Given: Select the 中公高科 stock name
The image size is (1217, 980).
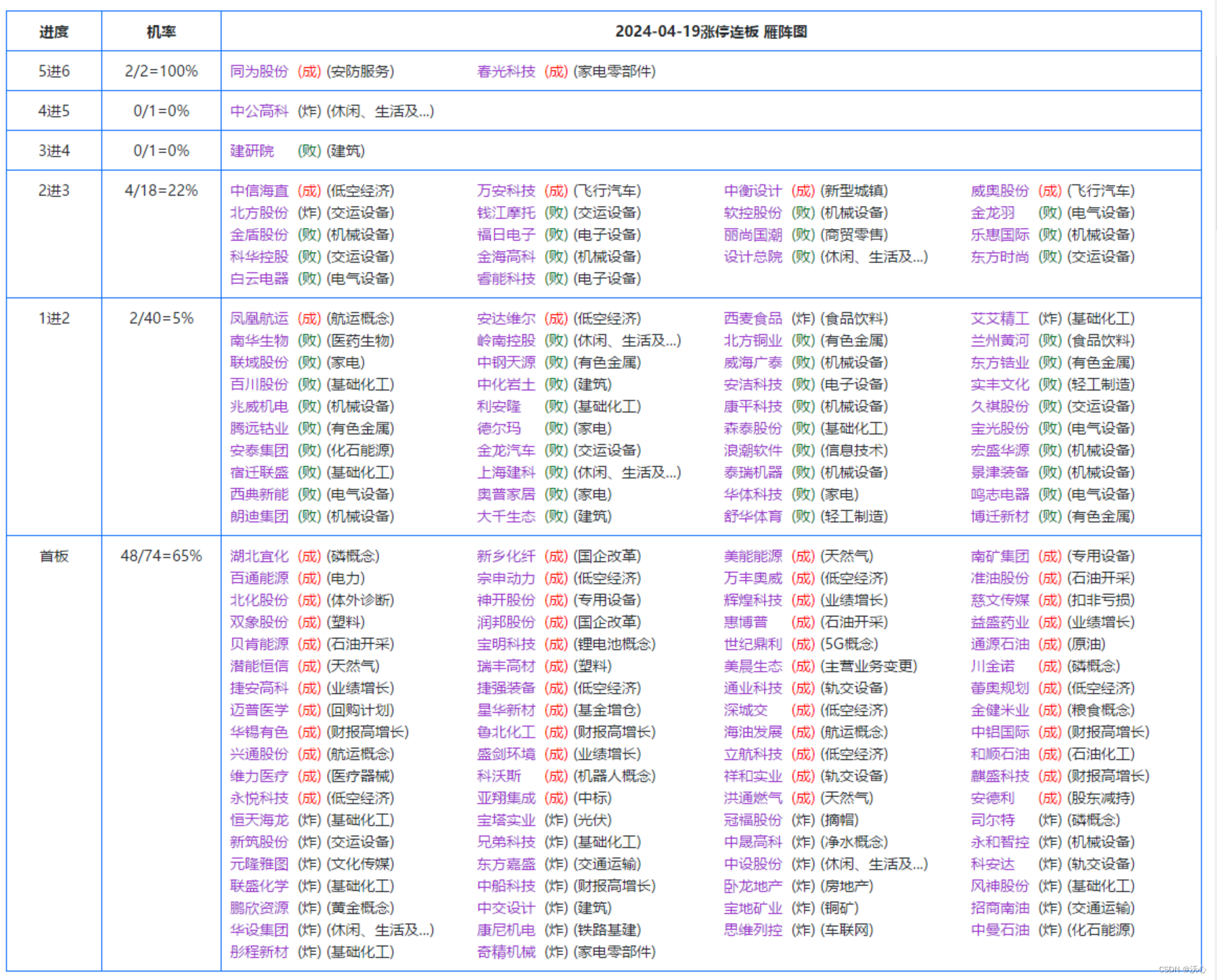Looking at the screenshot, I should (259, 111).
